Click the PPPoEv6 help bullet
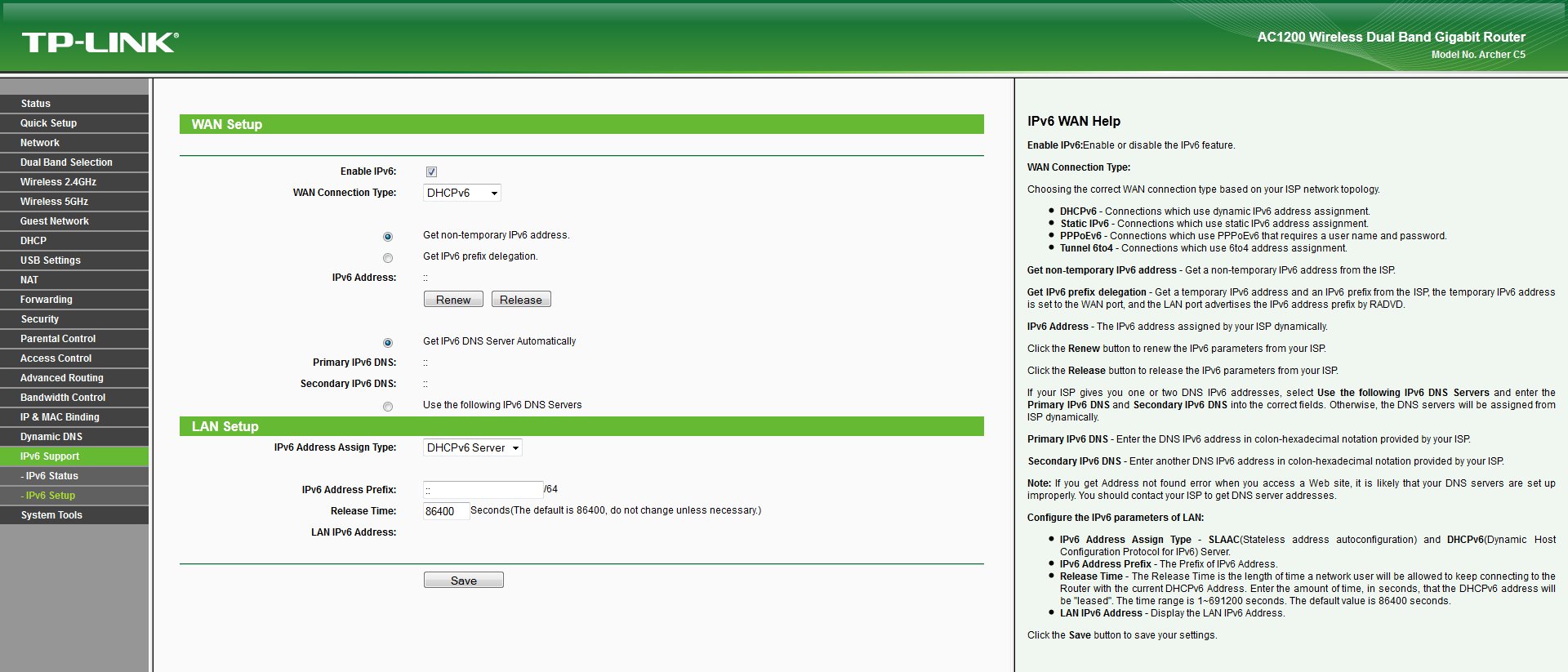The height and width of the screenshot is (672, 1568). (x=1254, y=236)
